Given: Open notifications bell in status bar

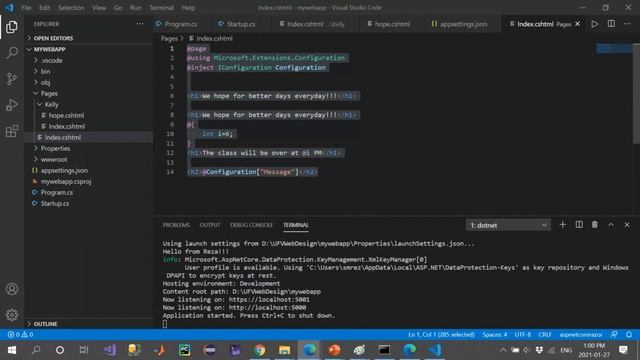Looking at the screenshot, I should [x=629, y=334].
